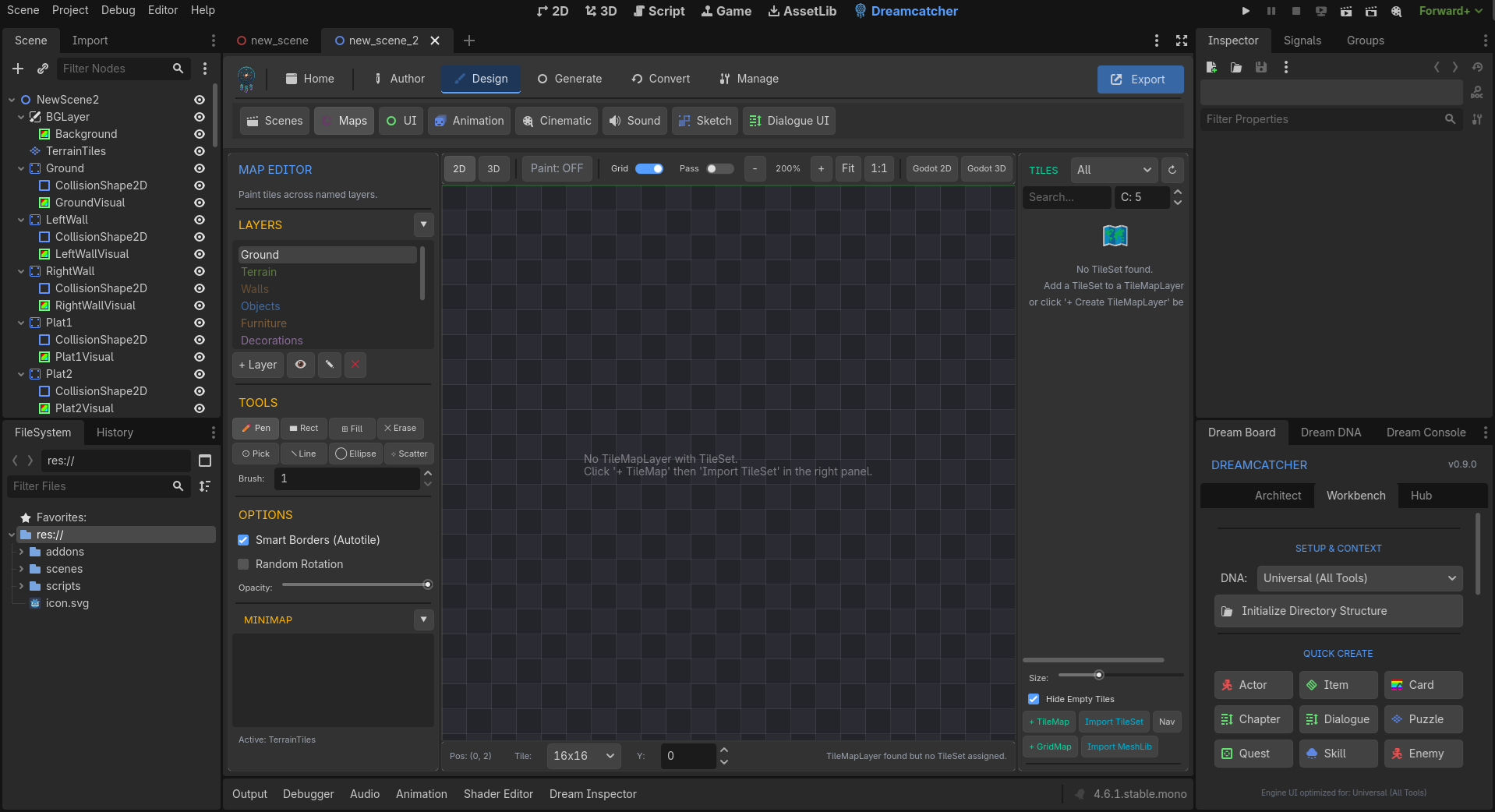Switch to the Signals tab
The width and height of the screenshot is (1495, 812).
click(1302, 41)
